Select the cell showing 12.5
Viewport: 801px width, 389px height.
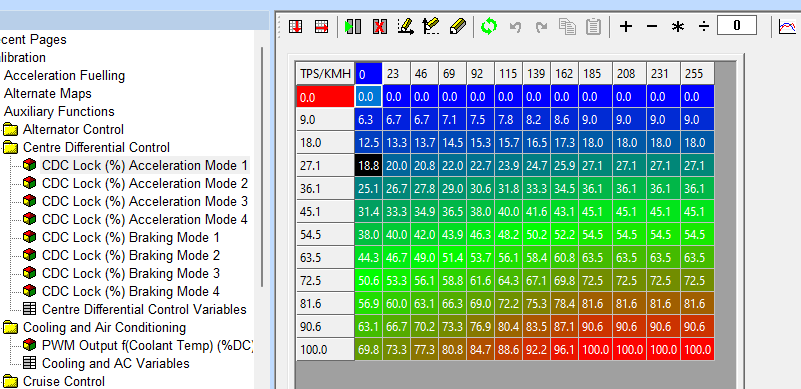click(368, 143)
